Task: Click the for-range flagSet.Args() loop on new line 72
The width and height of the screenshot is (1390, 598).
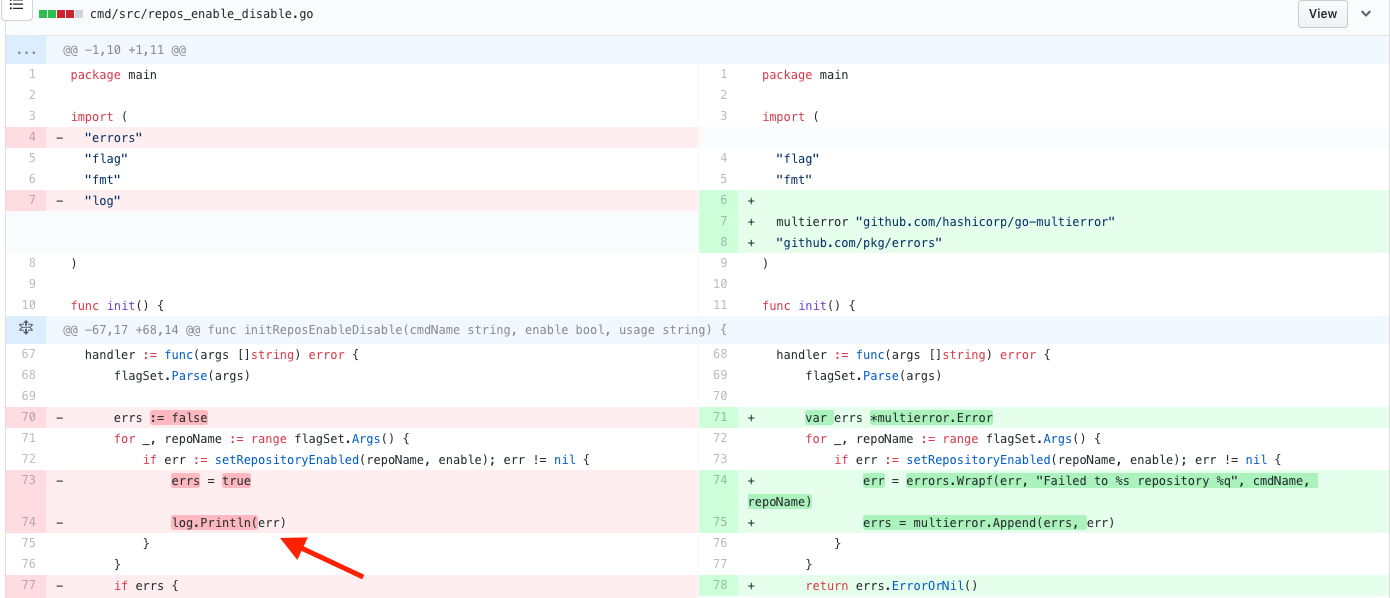Action: (x=953, y=438)
